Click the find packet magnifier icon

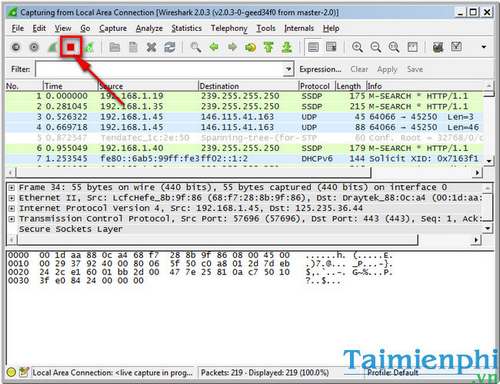tap(196, 47)
